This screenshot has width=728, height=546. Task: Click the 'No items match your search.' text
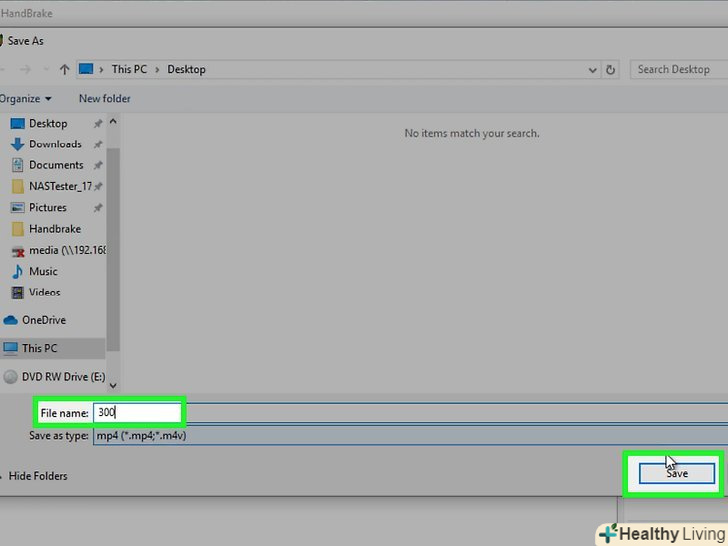(472, 134)
